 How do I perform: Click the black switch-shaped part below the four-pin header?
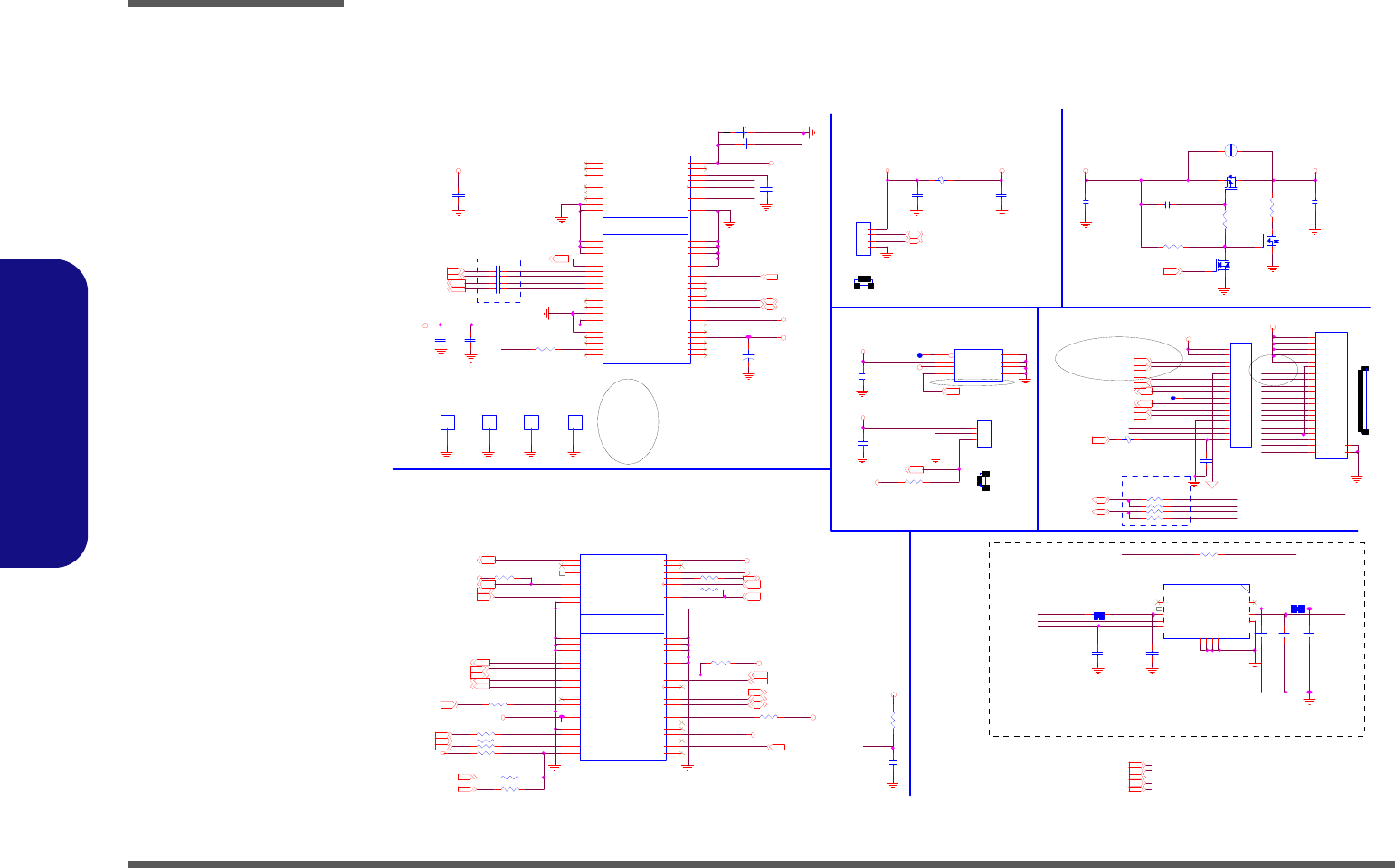(864, 283)
